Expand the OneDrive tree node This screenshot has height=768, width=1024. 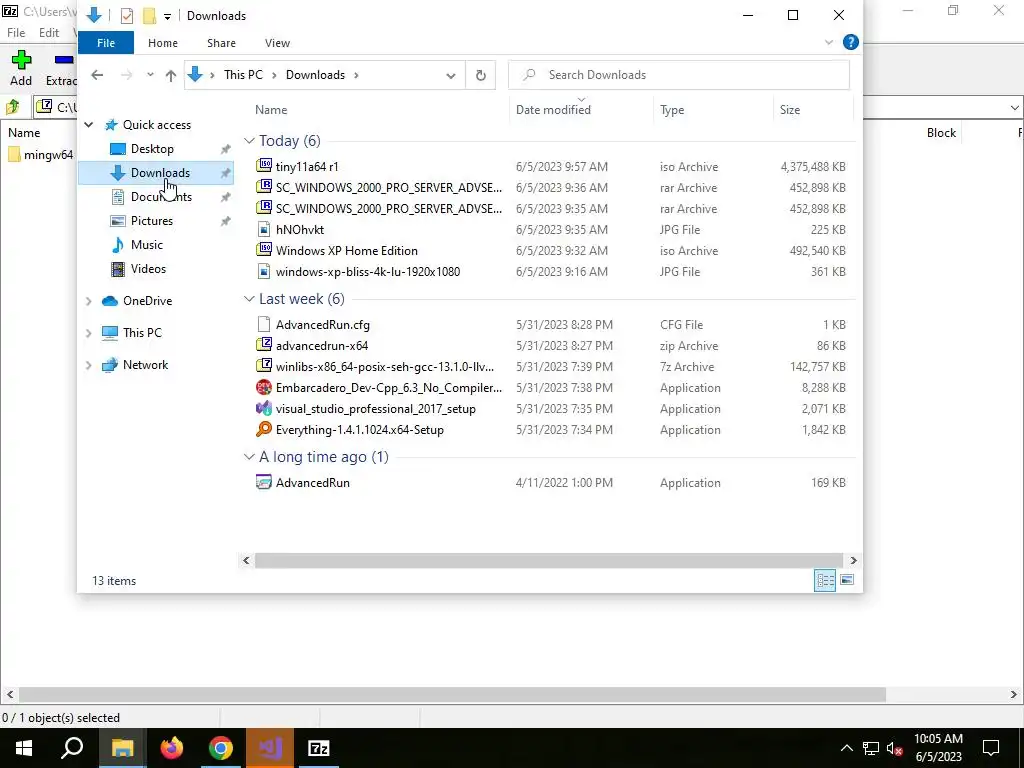click(x=89, y=300)
